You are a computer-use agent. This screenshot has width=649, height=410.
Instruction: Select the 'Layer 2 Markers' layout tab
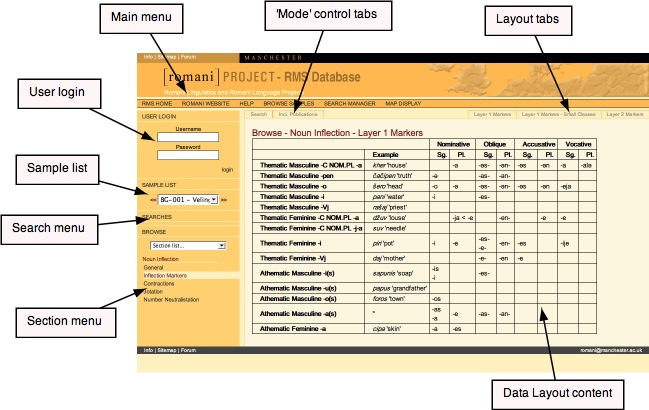coord(625,114)
